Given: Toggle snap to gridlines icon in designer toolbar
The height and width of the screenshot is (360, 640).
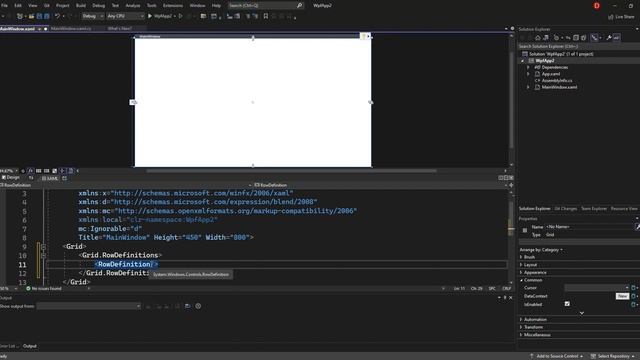Looking at the screenshot, I should (47, 171).
